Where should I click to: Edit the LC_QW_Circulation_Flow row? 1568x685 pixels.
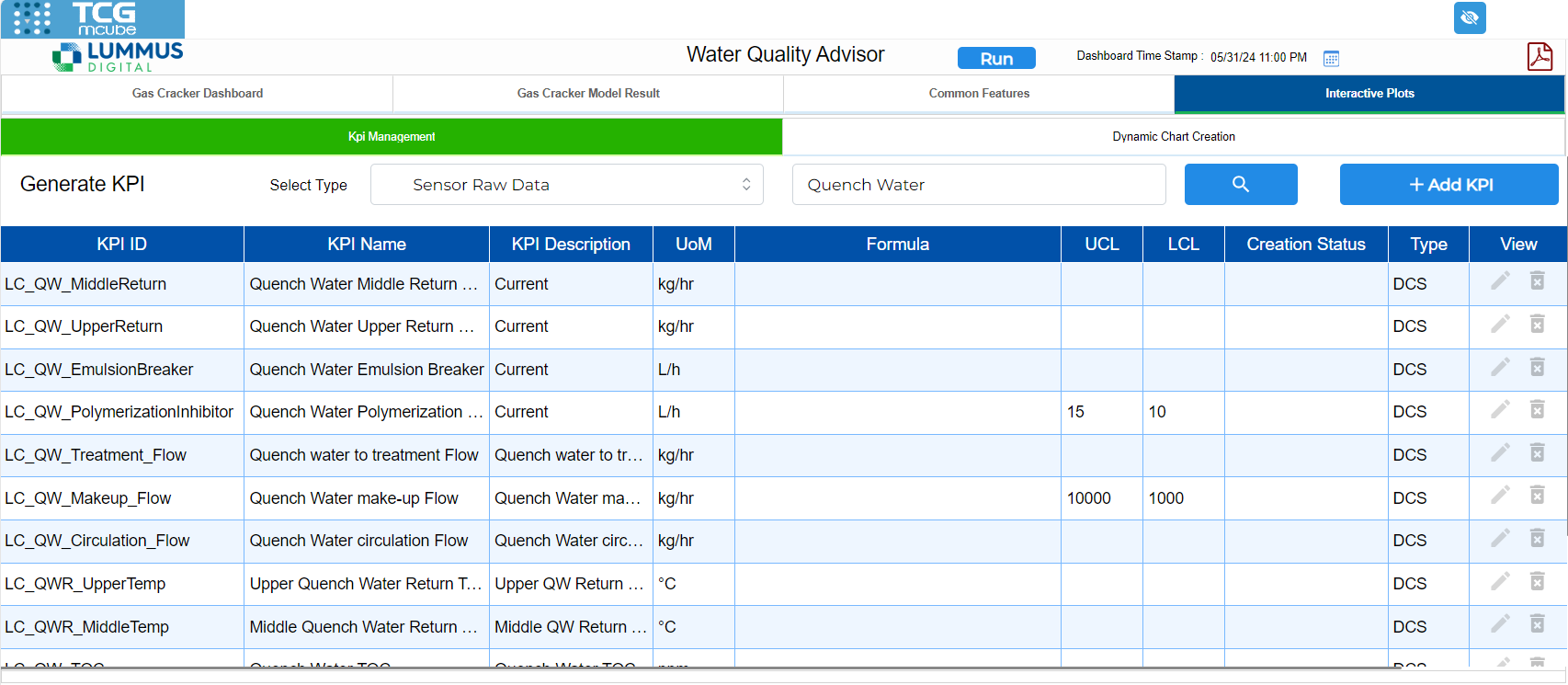(x=1500, y=539)
